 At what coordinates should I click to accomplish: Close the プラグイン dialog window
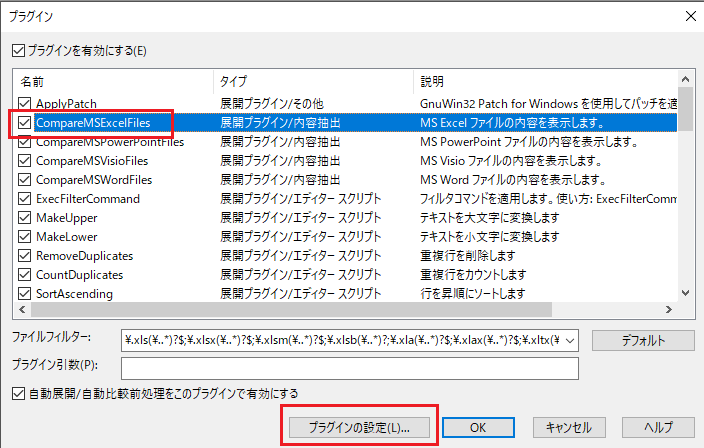pyautogui.click(x=691, y=16)
